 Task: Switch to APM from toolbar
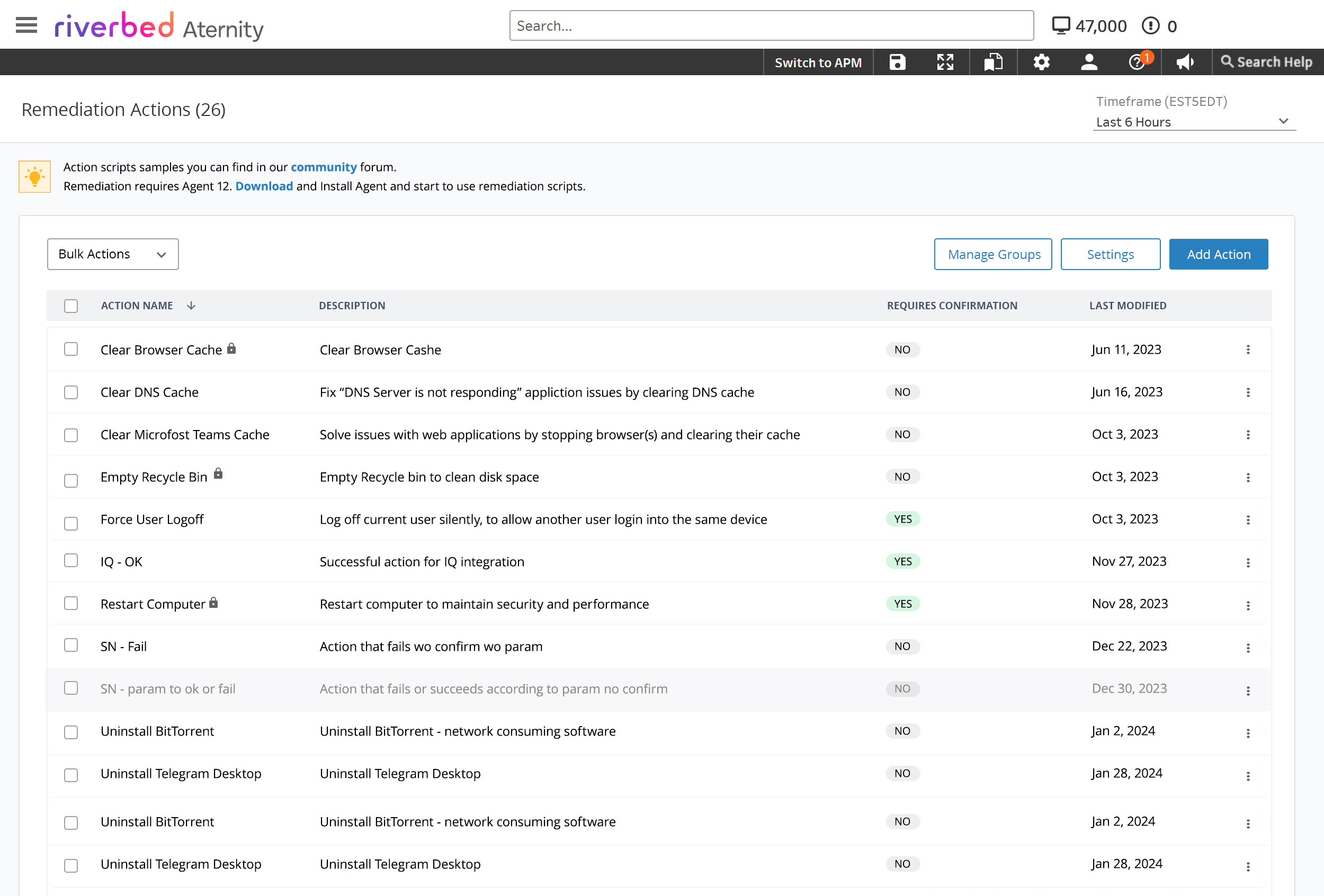pyautogui.click(x=818, y=62)
